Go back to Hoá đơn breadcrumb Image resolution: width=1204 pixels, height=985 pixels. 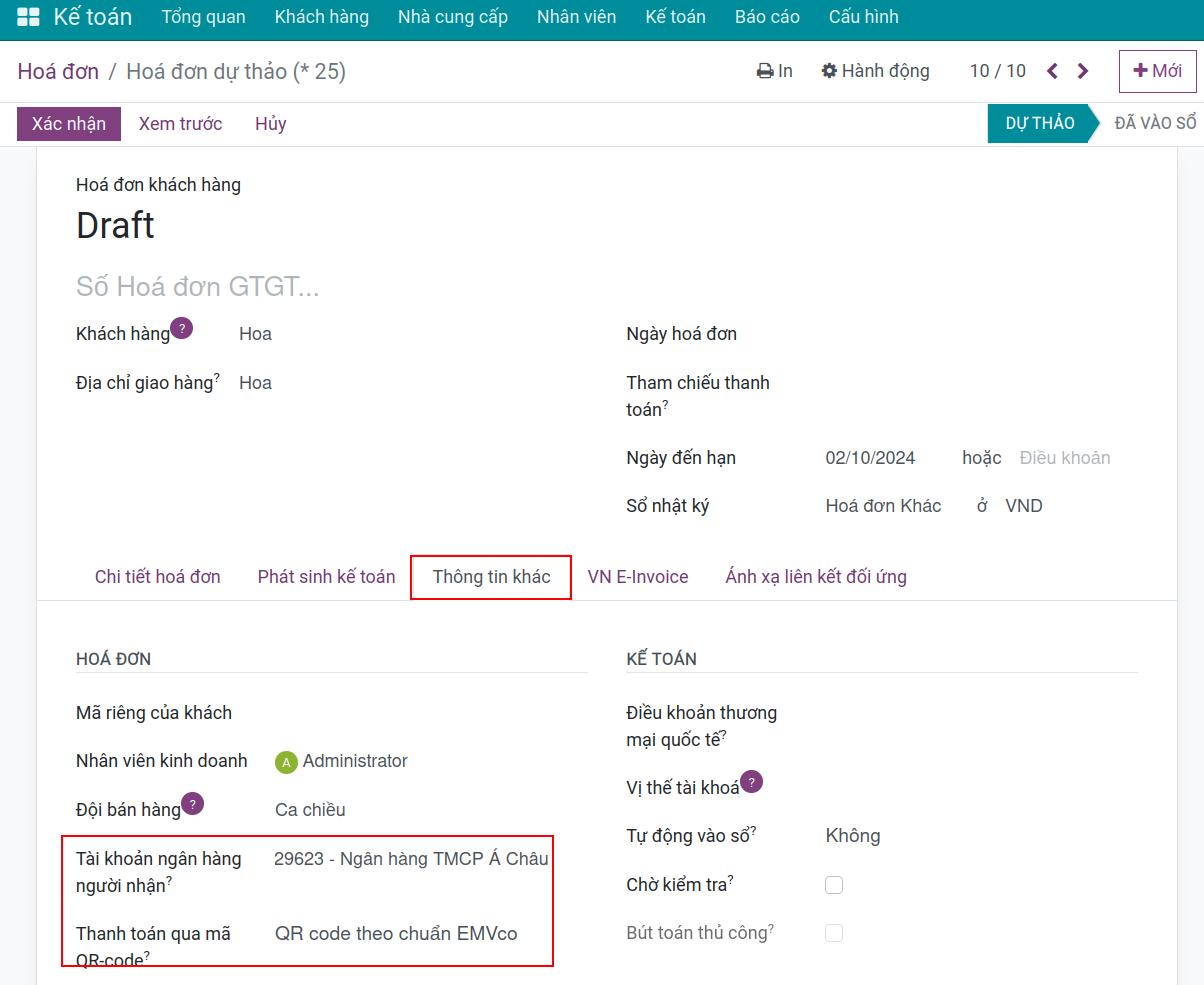click(x=58, y=71)
